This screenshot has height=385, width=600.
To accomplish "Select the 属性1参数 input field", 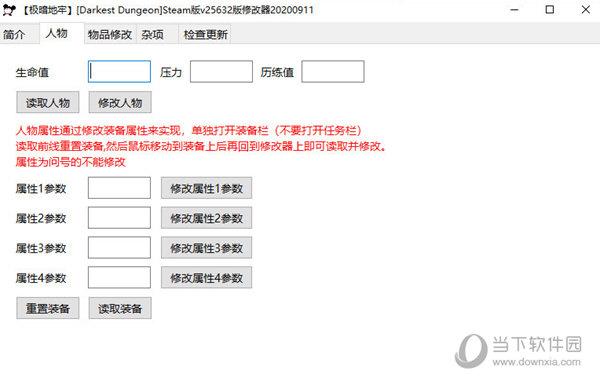I will tap(119, 188).
